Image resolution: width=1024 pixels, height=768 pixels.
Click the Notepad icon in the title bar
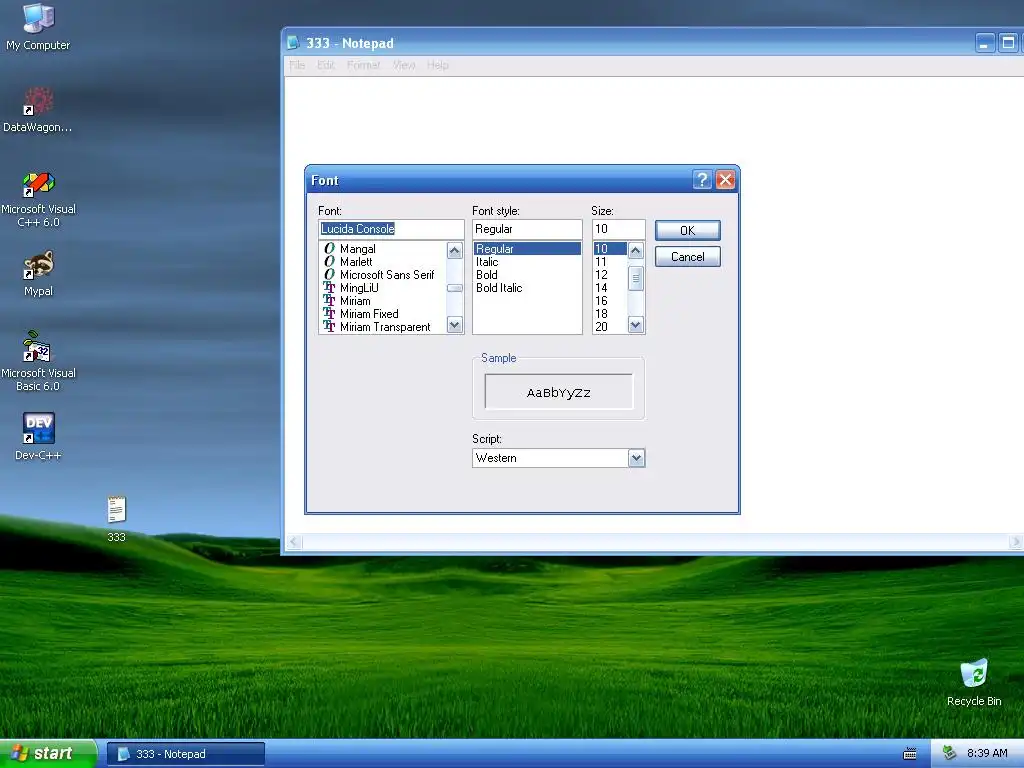click(x=294, y=43)
